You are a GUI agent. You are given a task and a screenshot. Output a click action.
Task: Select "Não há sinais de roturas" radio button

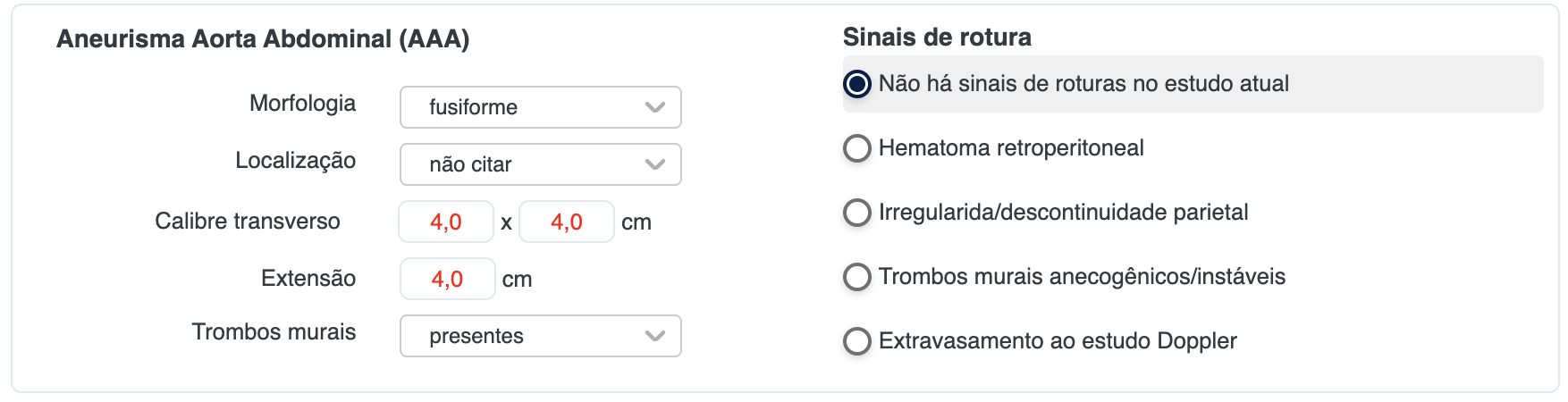pos(857,84)
